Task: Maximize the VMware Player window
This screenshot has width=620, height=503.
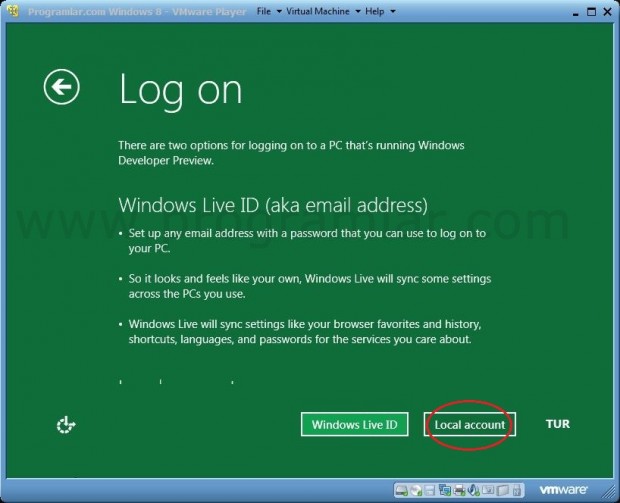Action: [591, 12]
